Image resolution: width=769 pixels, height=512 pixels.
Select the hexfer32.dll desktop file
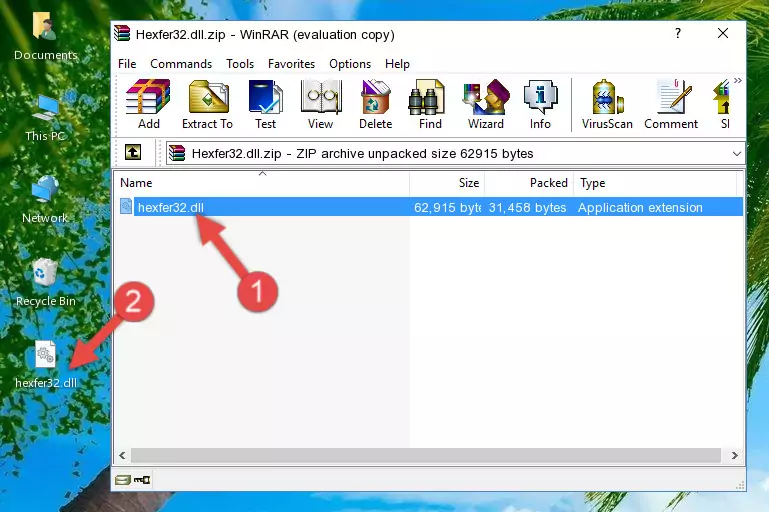pos(46,365)
